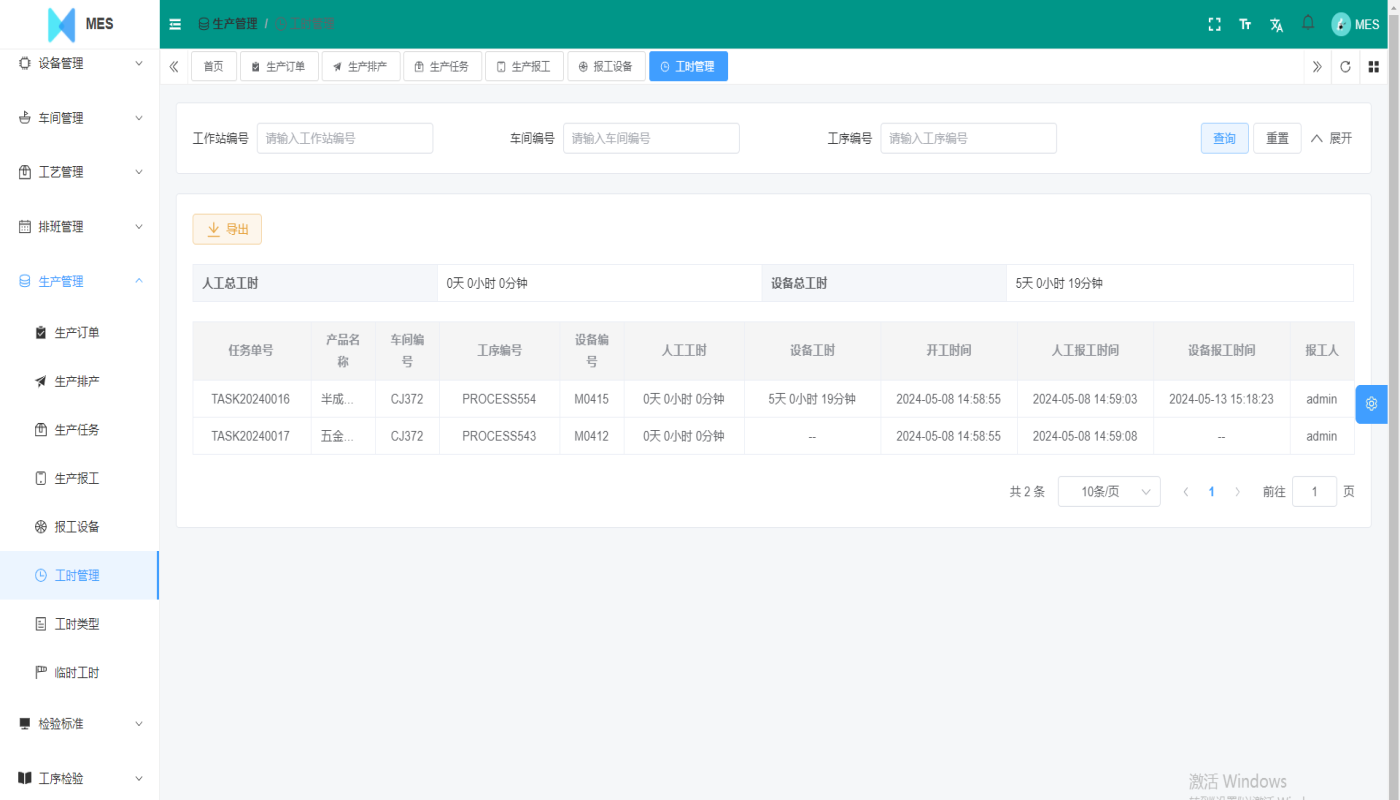1400x800 pixels.
Task: Open 临时工时 in the sidebar
Action: [x=80, y=672]
